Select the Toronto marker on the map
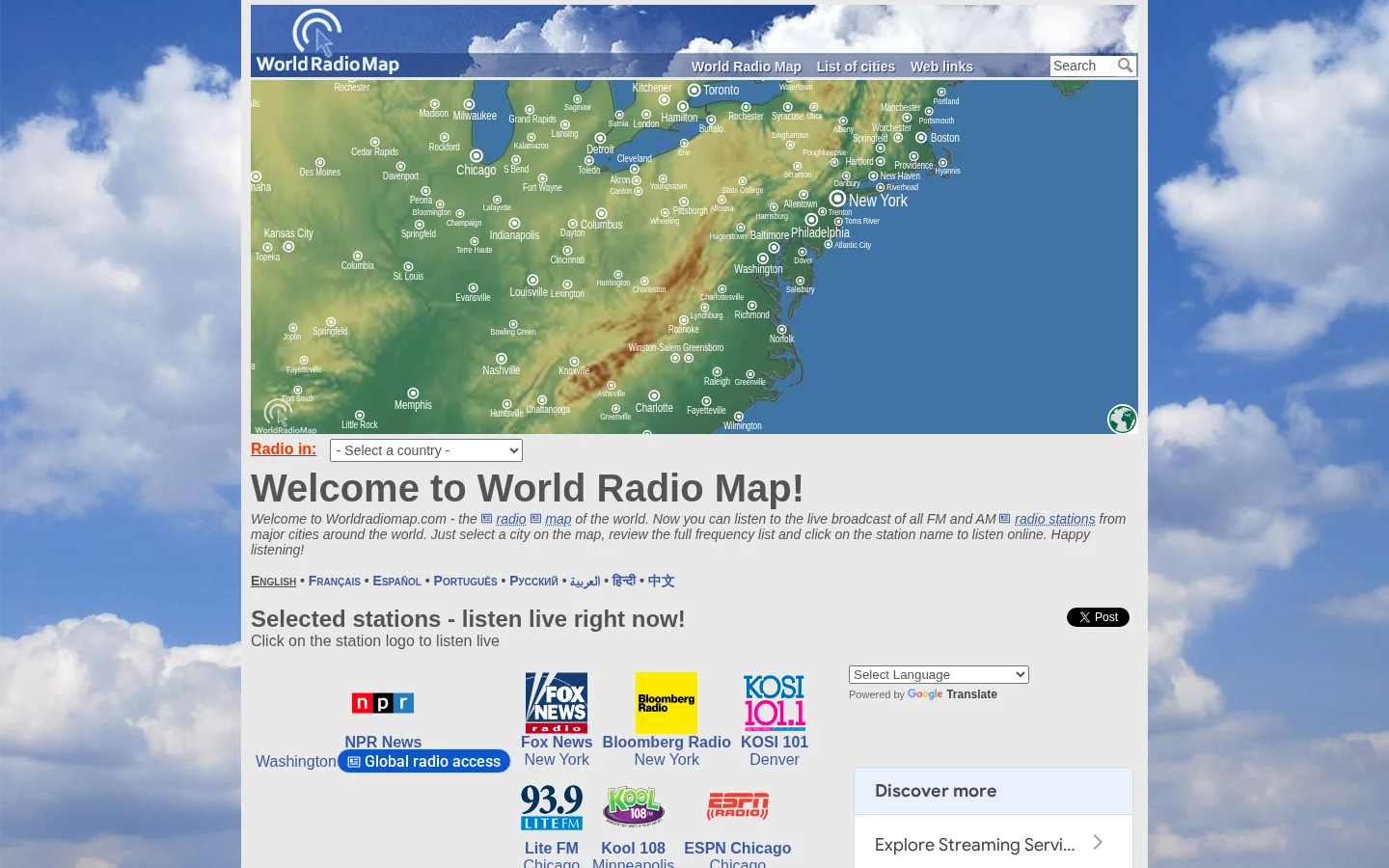Viewport: 1389px width, 868px height. [694, 90]
